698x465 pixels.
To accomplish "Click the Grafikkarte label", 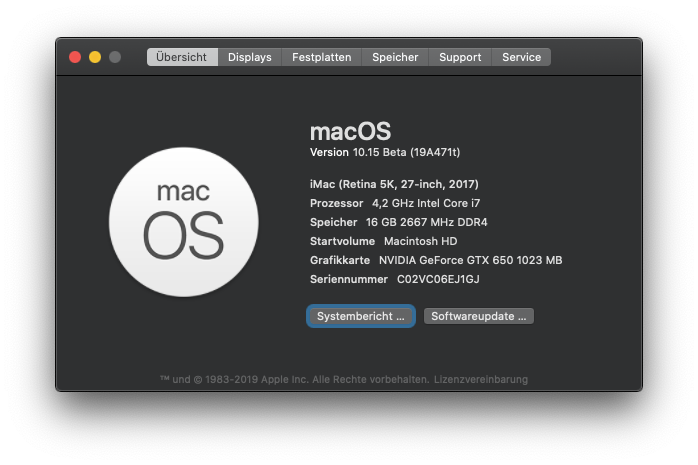I will (340, 260).
